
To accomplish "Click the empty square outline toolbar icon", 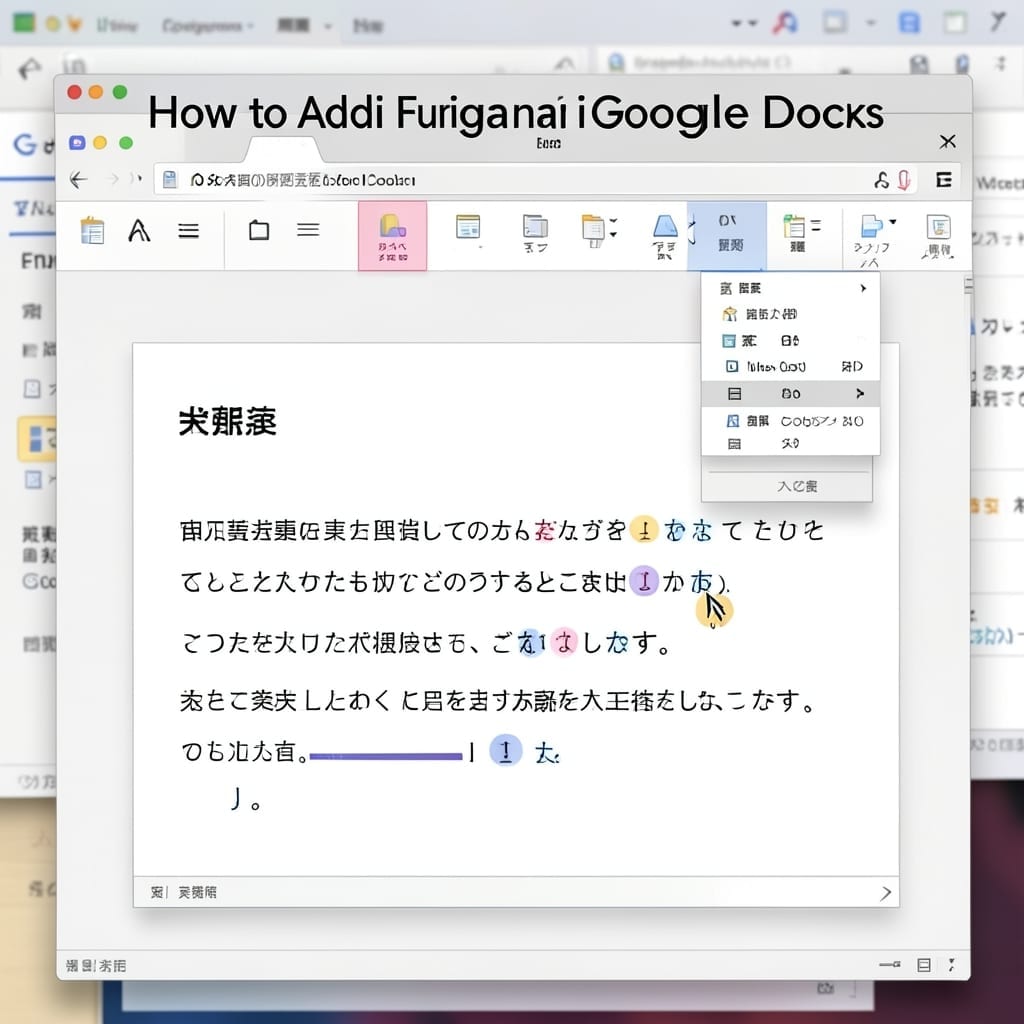I will (259, 230).
